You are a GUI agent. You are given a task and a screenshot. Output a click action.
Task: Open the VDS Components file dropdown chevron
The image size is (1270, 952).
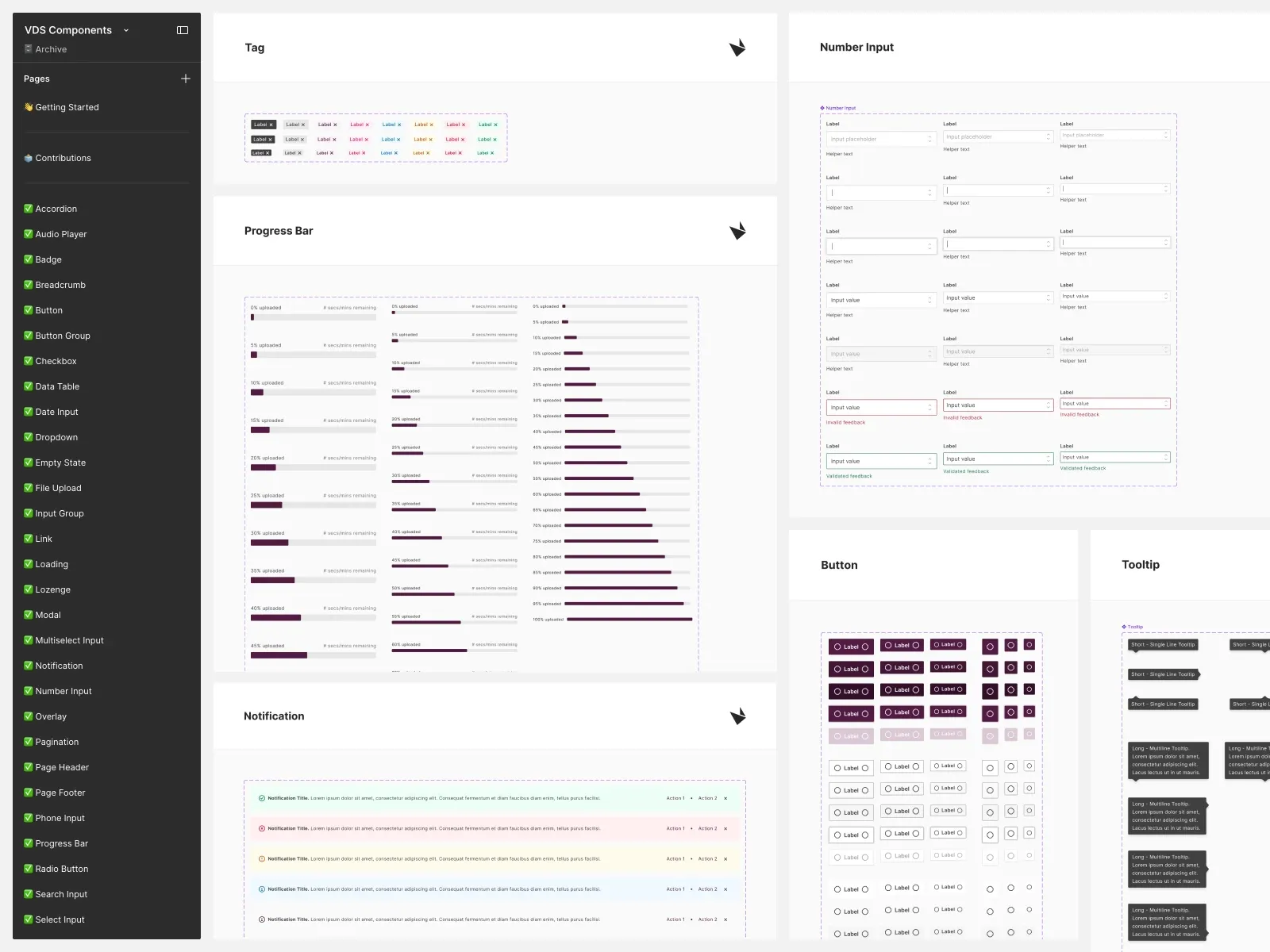tap(126, 30)
